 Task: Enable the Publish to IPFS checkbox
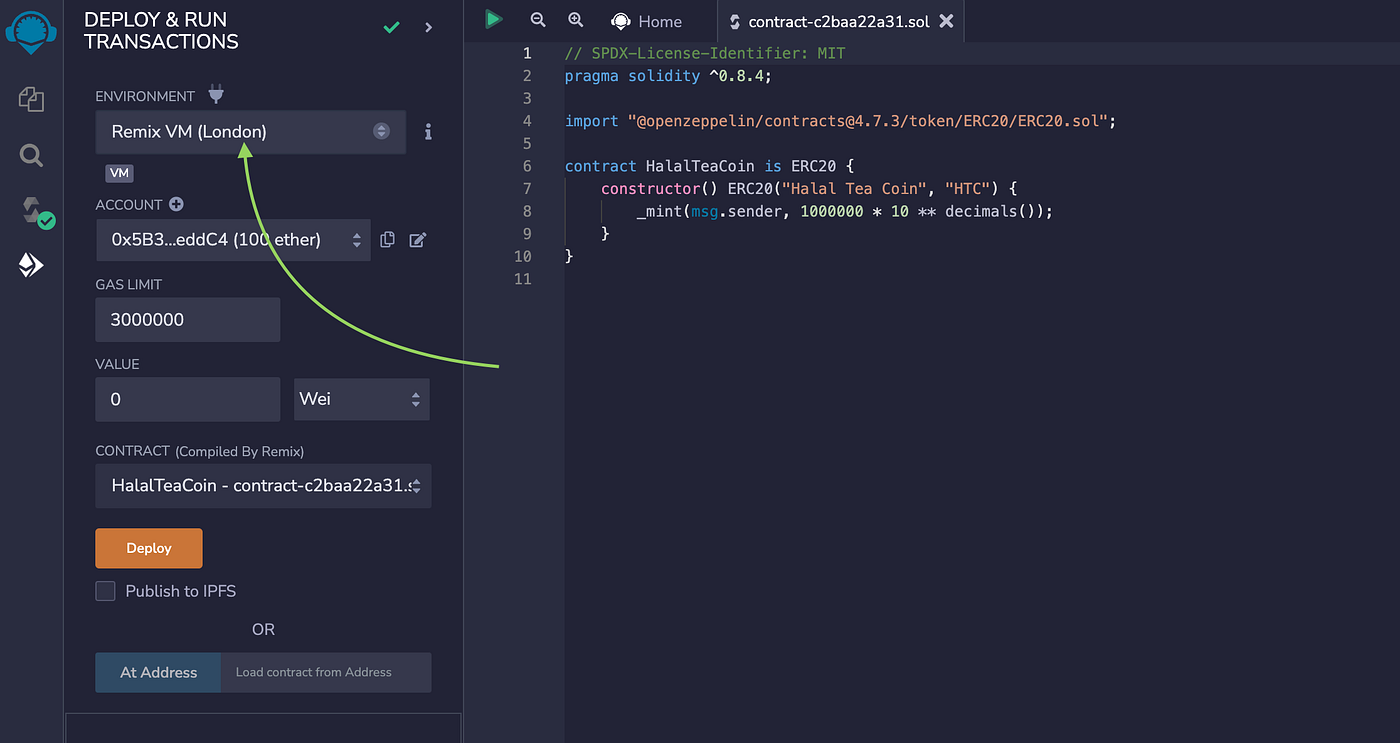[x=105, y=591]
